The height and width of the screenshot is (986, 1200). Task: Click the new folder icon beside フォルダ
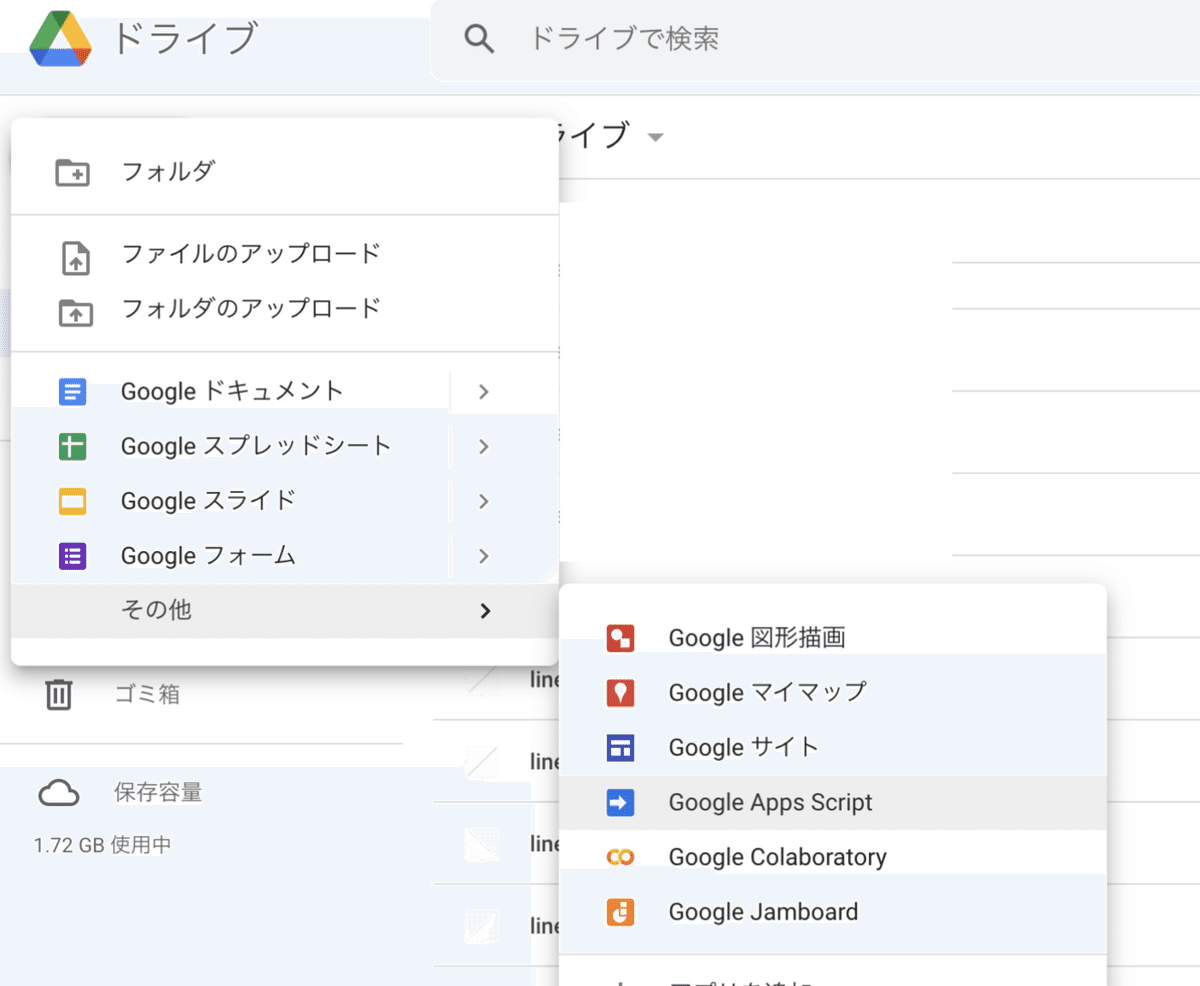(73, 172)
